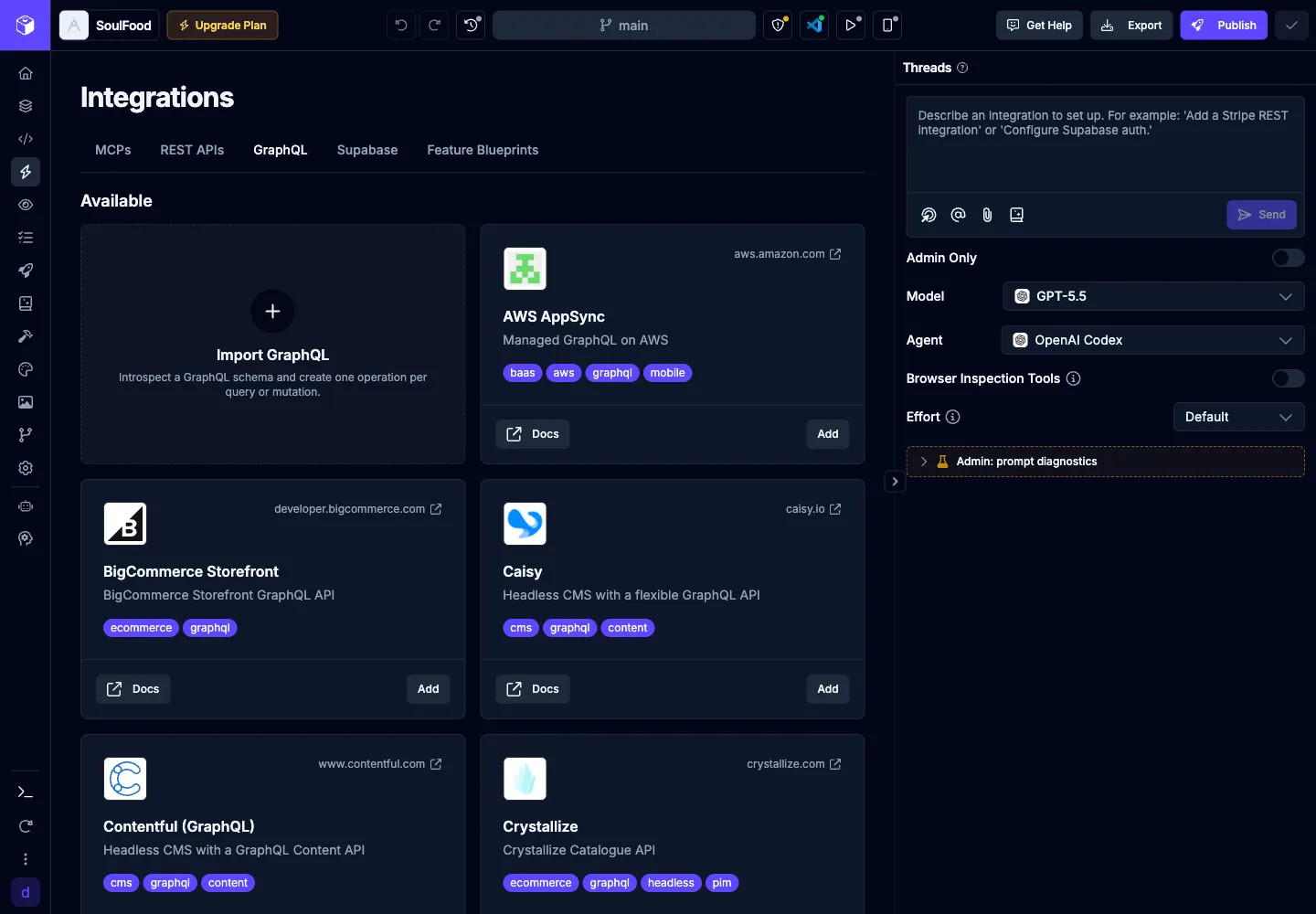Open the main branch selector
This screenshot has width=1316, height=914.
(624, 26)
